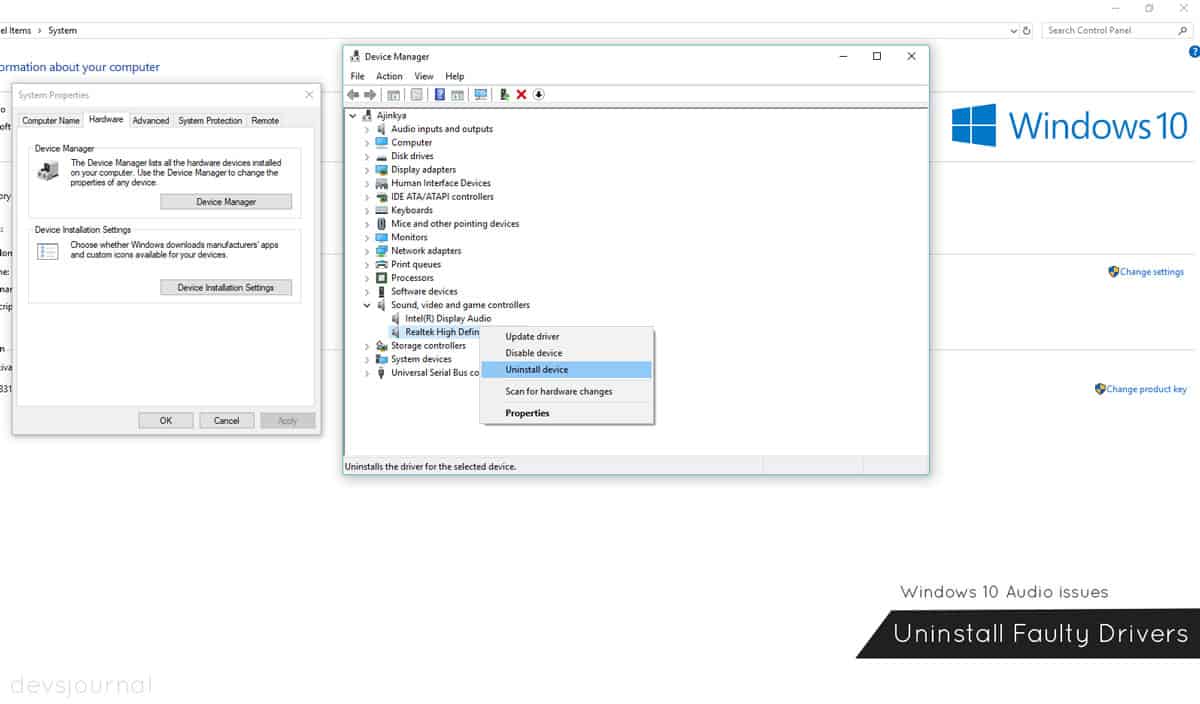Expand the arrow beside Network adapters
This screenshot has height=704, width=1200.
coord(367,251)
